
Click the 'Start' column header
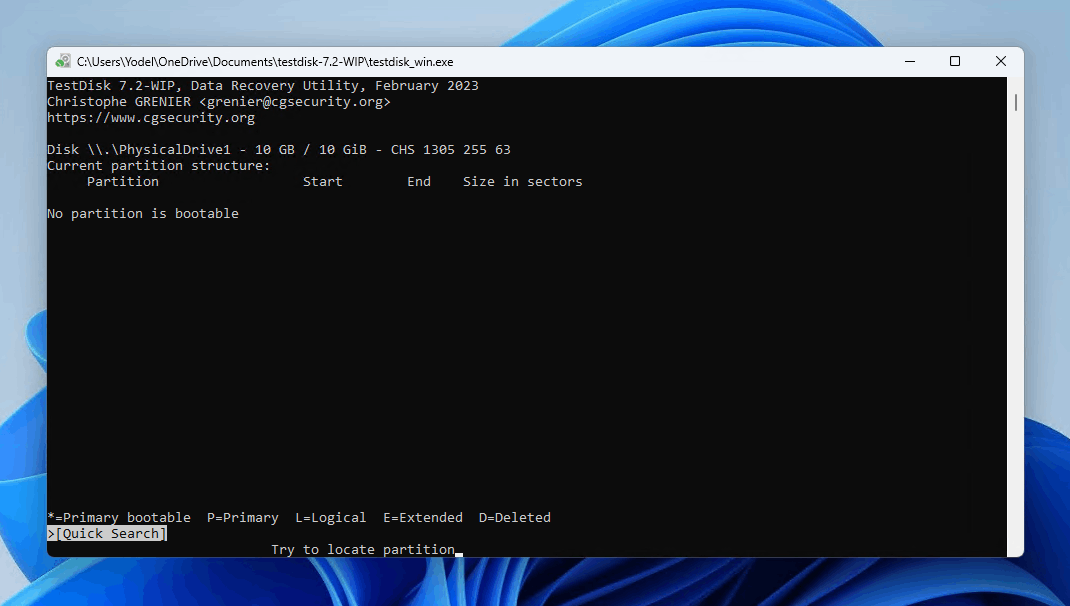coord(323,182)
